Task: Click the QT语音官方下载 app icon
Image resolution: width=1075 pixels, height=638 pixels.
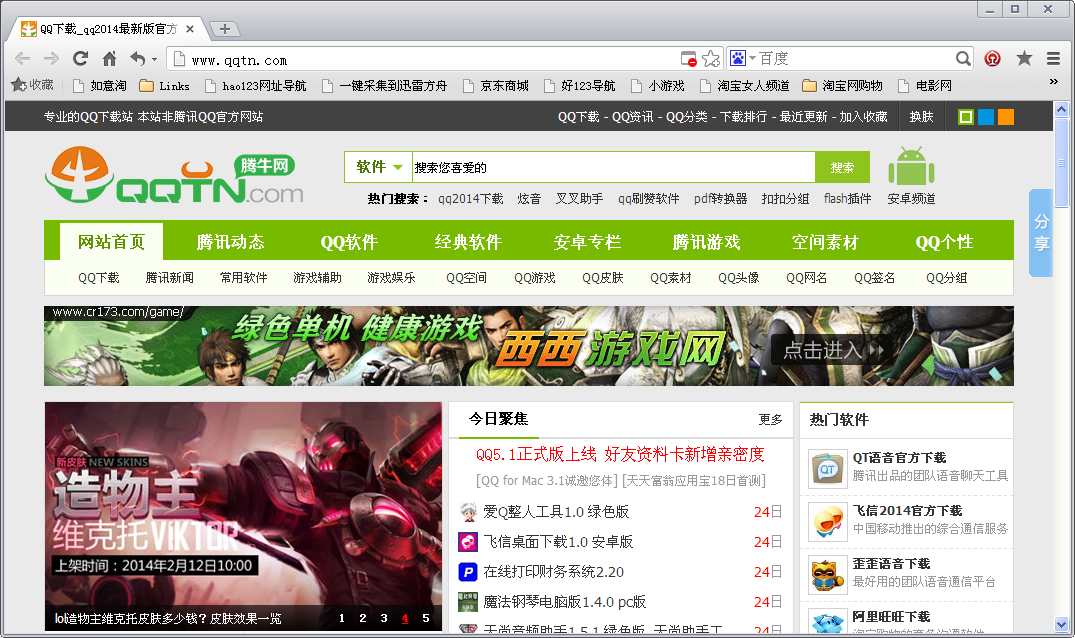Action: [828, 469]
